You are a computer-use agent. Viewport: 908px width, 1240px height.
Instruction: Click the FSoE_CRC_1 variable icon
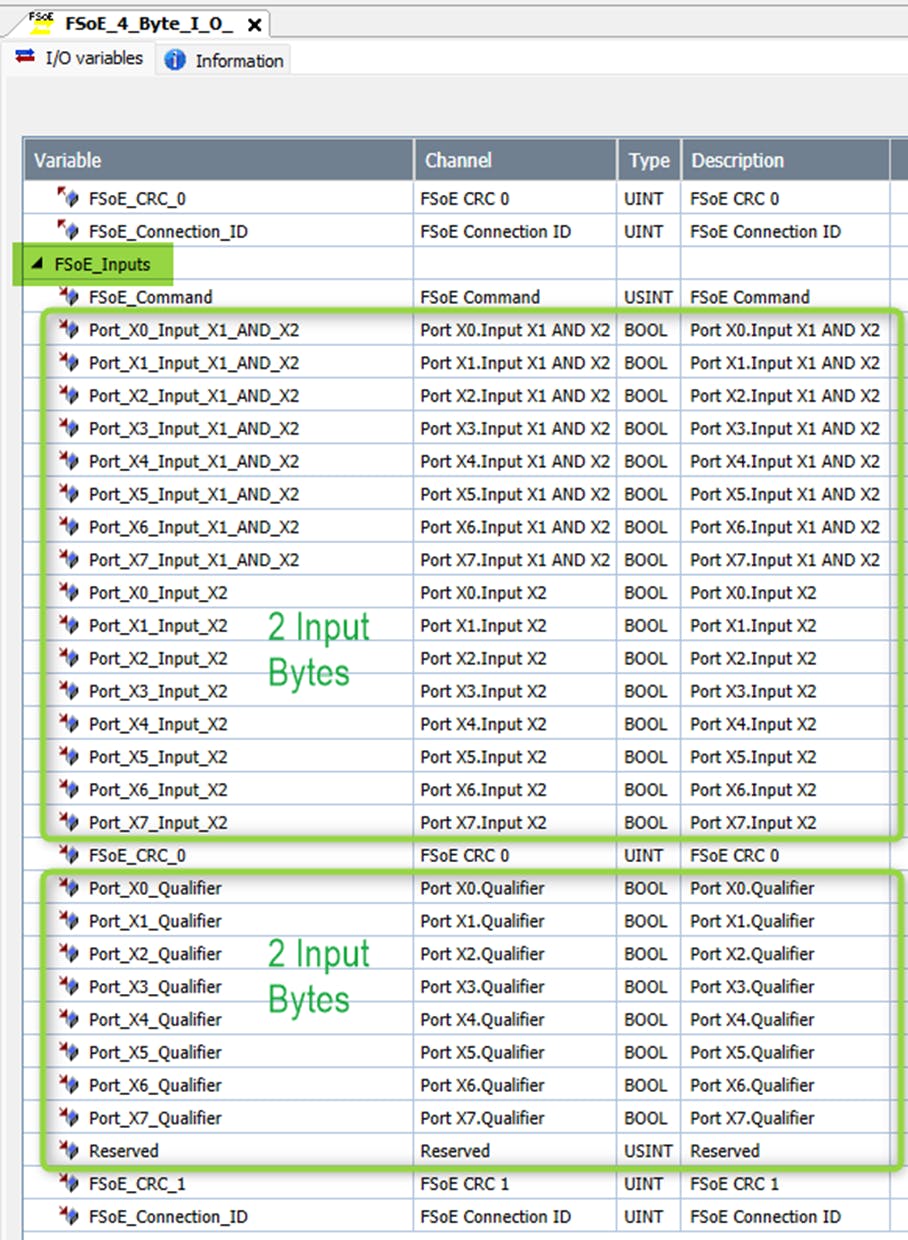click(x=69, y=1183)
